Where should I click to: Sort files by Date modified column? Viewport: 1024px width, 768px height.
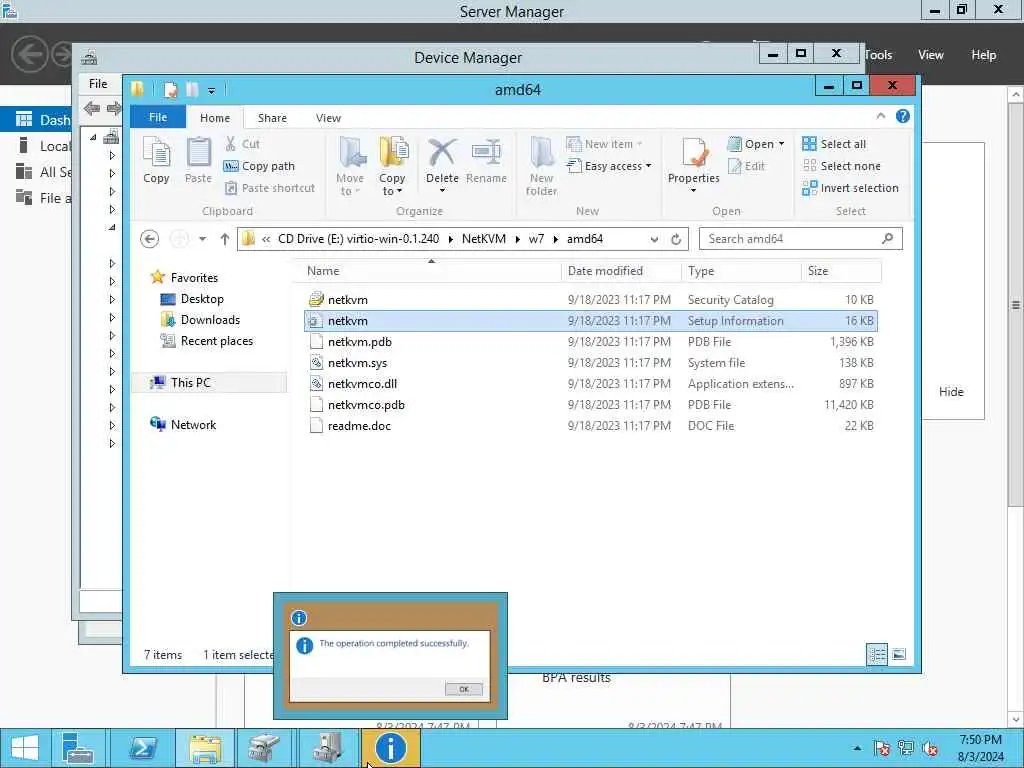click(x=620, y=271)
